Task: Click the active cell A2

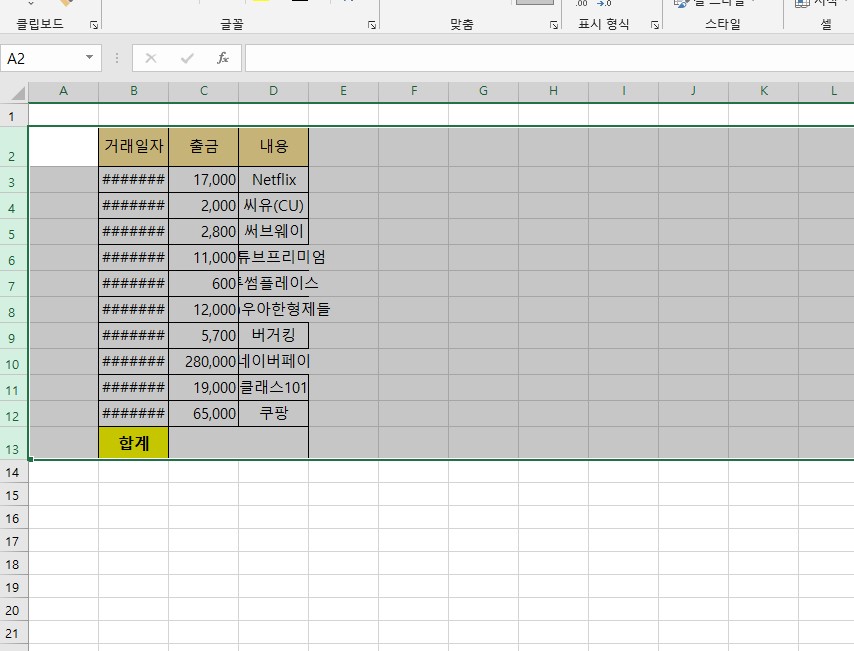Action: pyautogui.click(x=64, y=147)
